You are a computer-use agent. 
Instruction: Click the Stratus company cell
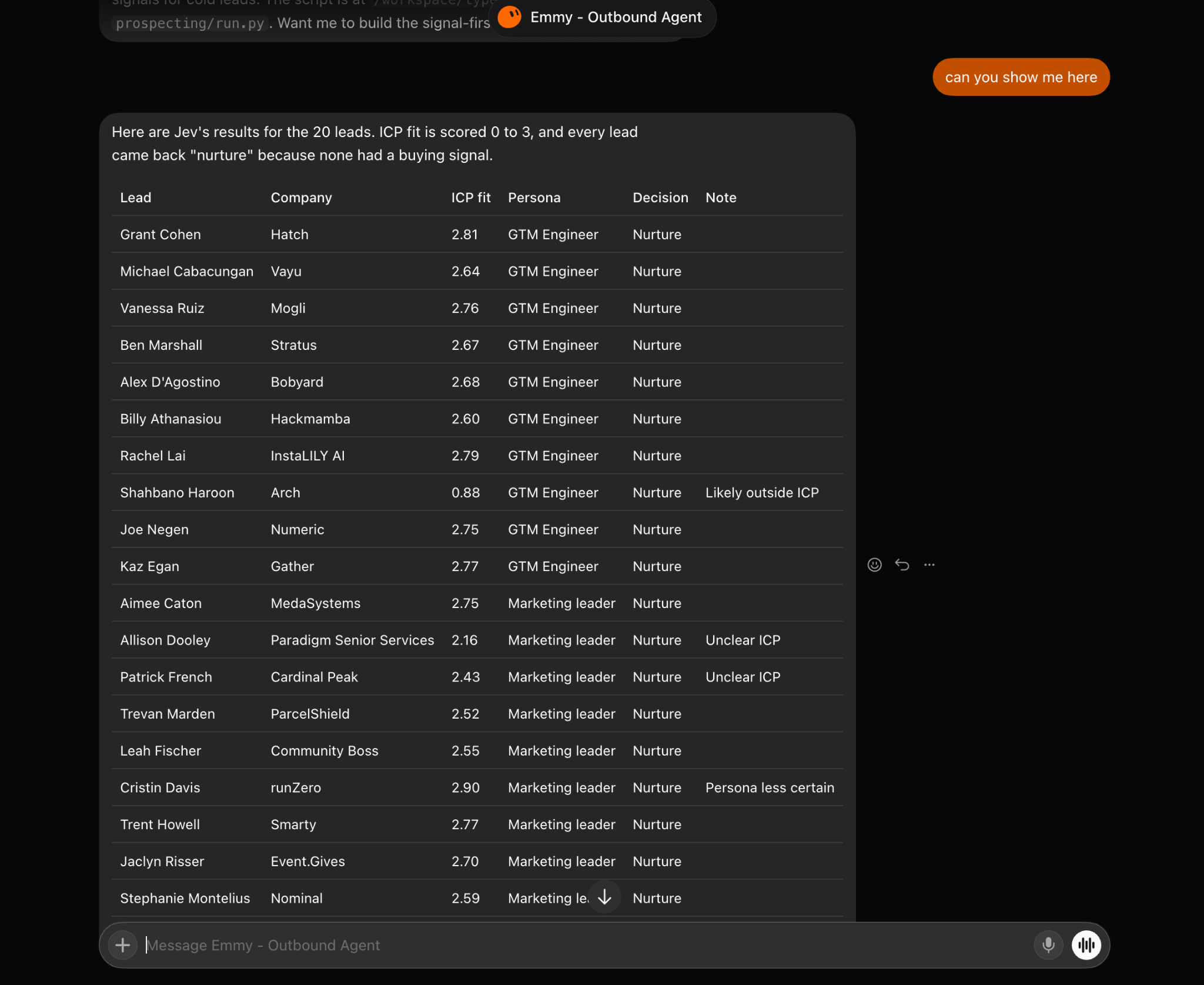(293, 345)
